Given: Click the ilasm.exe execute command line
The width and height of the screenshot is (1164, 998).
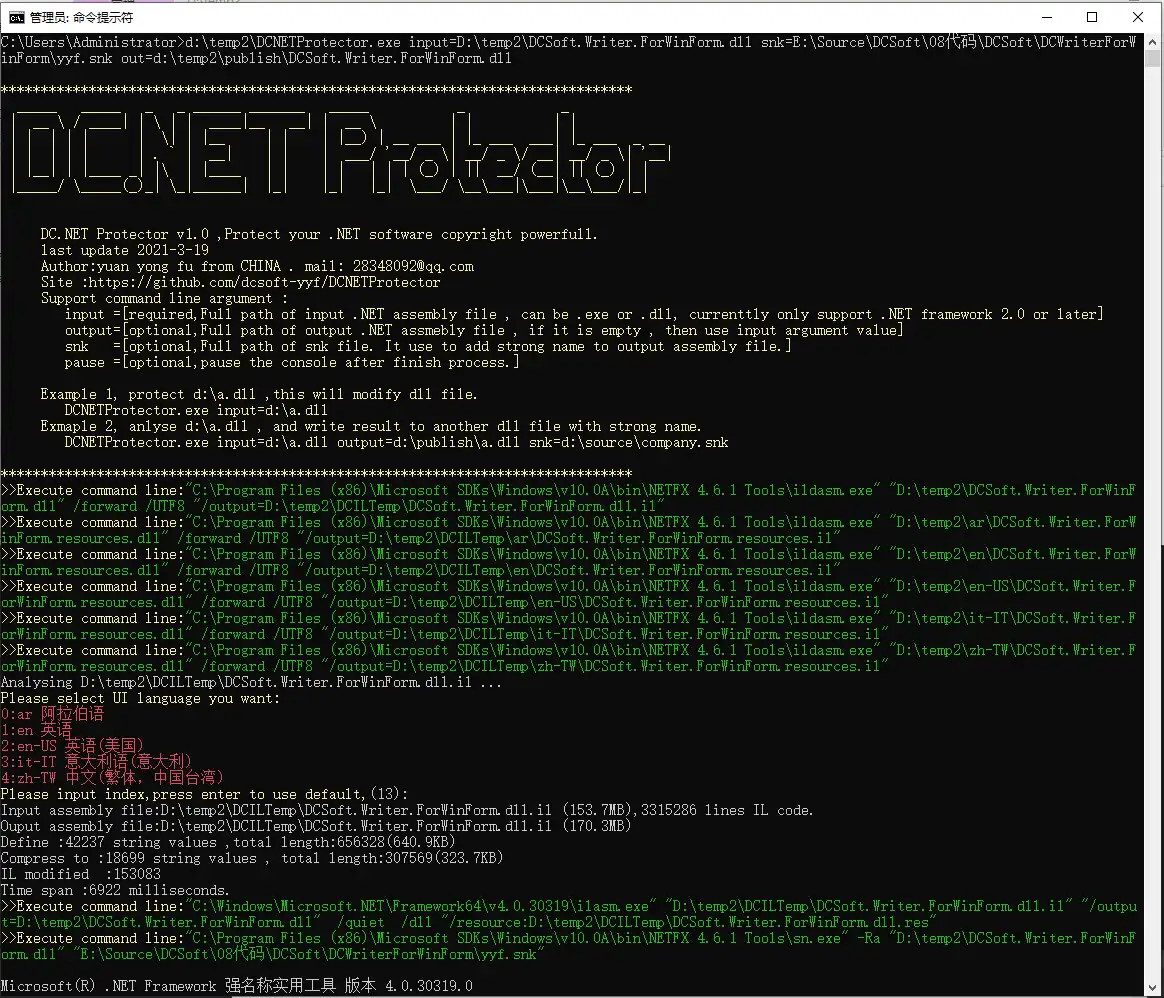Looking at the screenshot, I should 569,914.
